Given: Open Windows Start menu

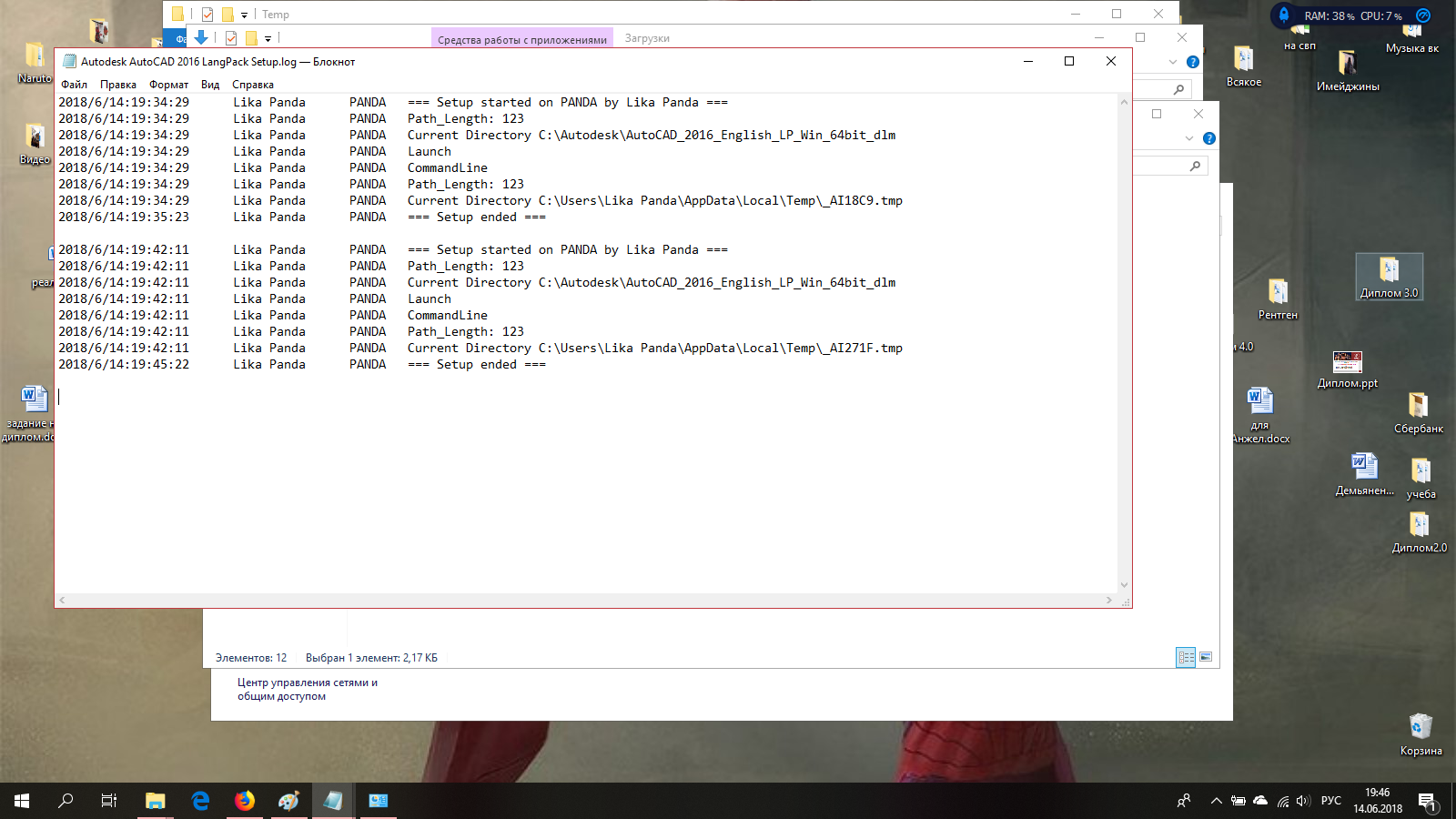Looking at the screenshot, I should (22, 801).
